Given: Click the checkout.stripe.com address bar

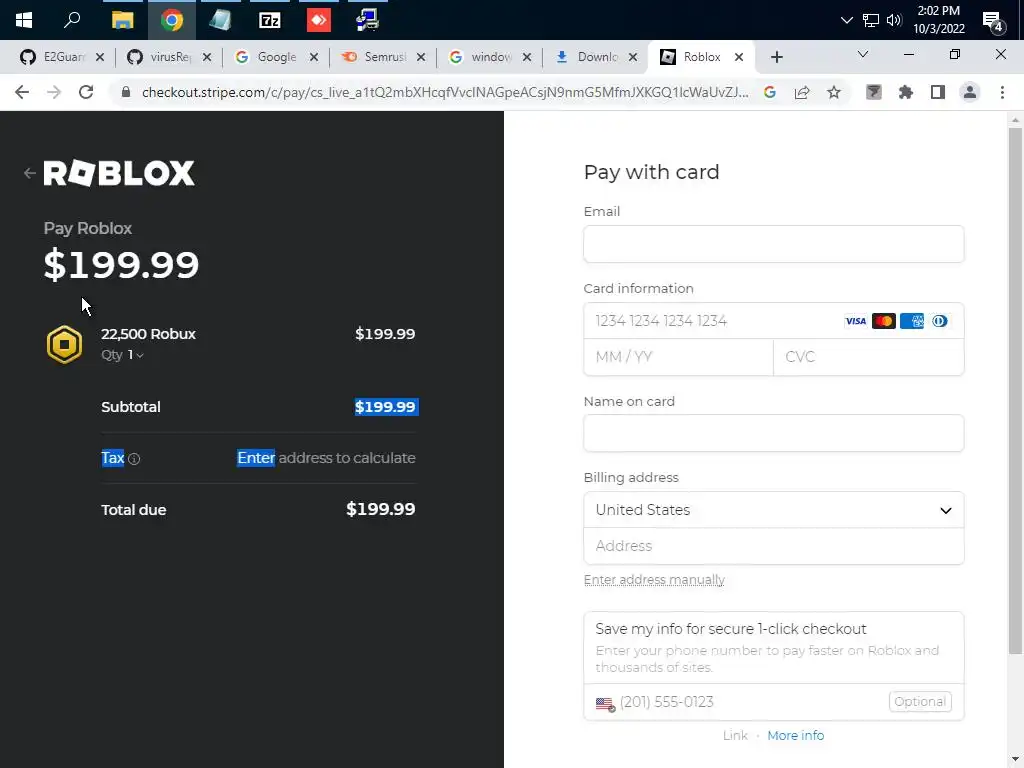Looking at the screenshot, I should point(445,93).
